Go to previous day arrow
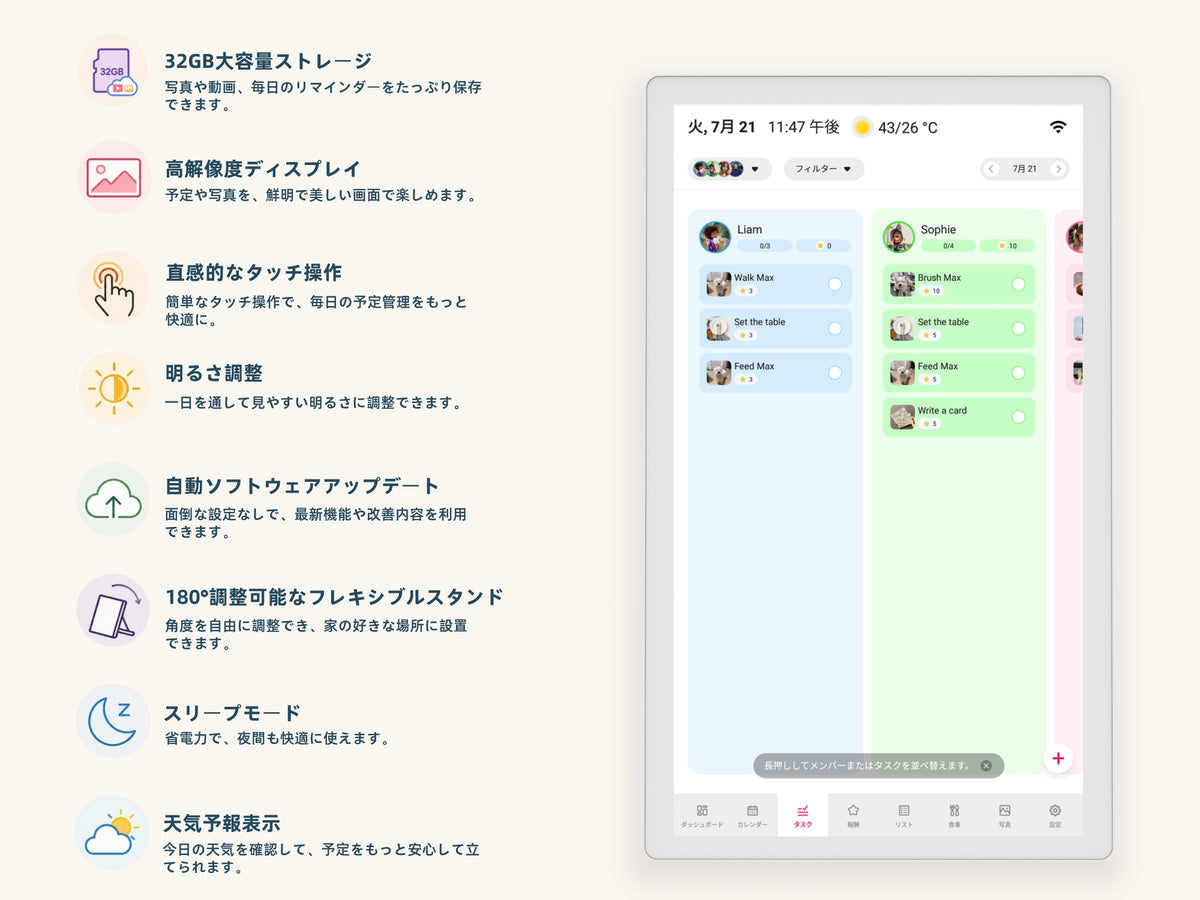Viewport: 1200px width, 900px height. tap(991, 169)
